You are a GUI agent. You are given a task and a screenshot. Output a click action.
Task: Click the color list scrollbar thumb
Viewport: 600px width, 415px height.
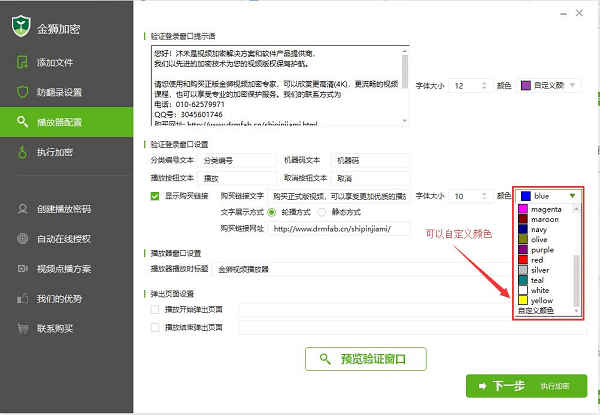pyautogui.click(x=576, y=280)
